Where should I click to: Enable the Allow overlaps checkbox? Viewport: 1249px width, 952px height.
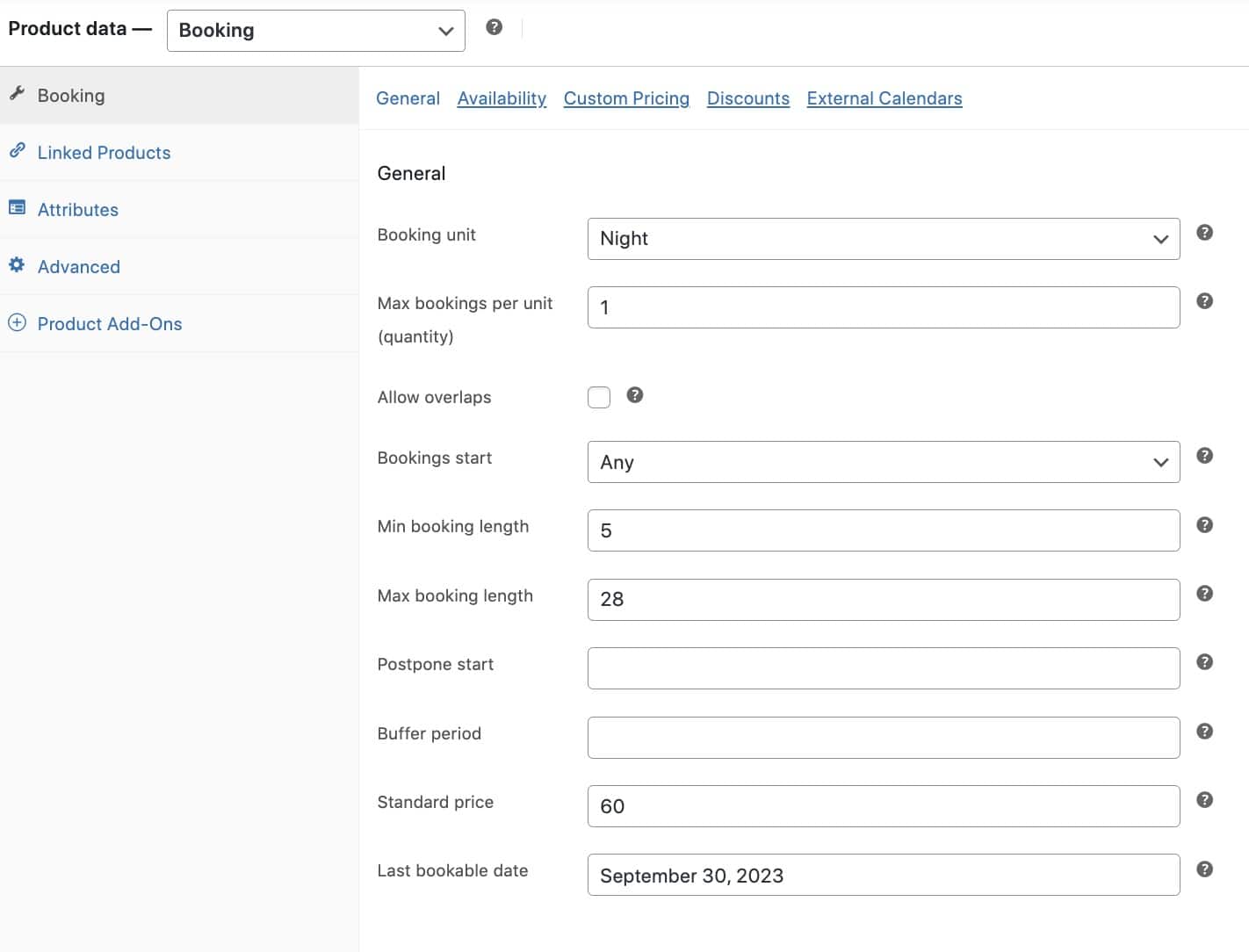[599, 397]
